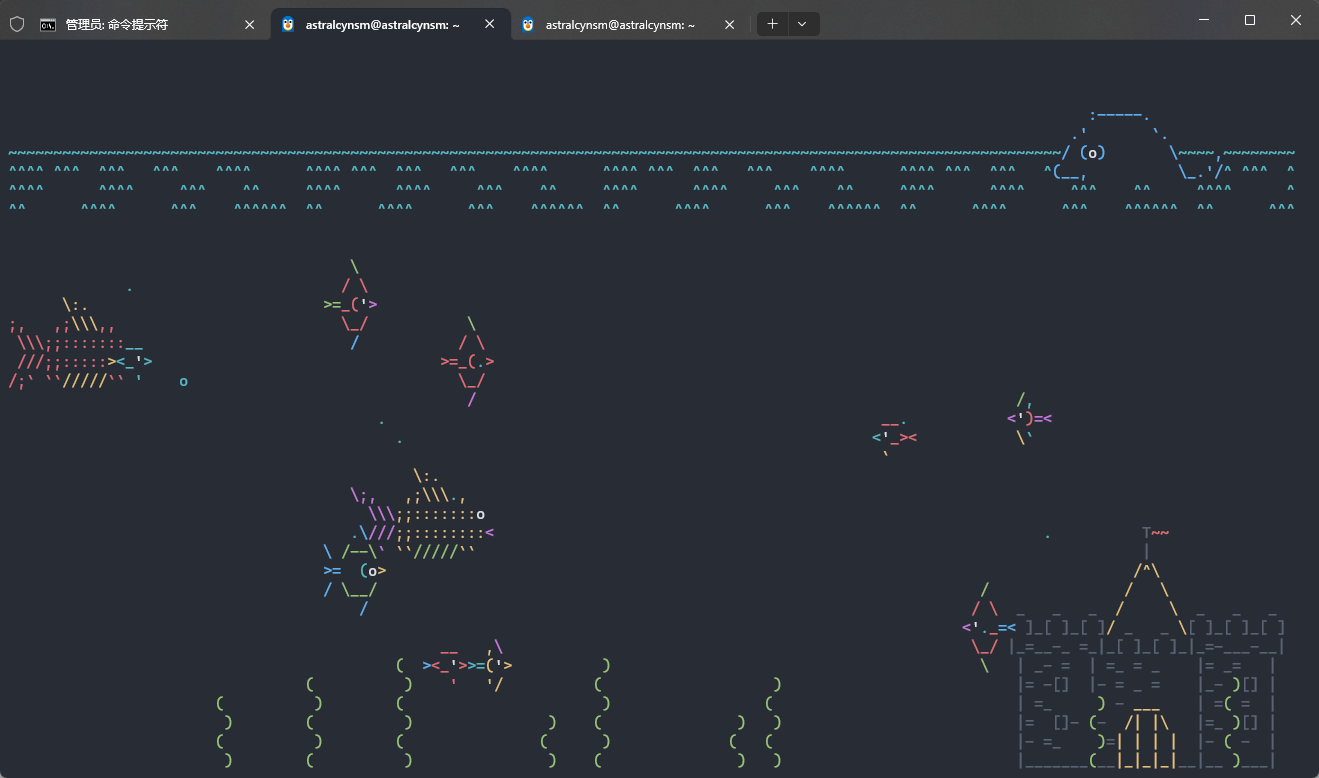The width and height of the screenshot is (1319, 778).
Task: Select the active astralcynsm@astralcynsm tab
Action: [382, 25]
